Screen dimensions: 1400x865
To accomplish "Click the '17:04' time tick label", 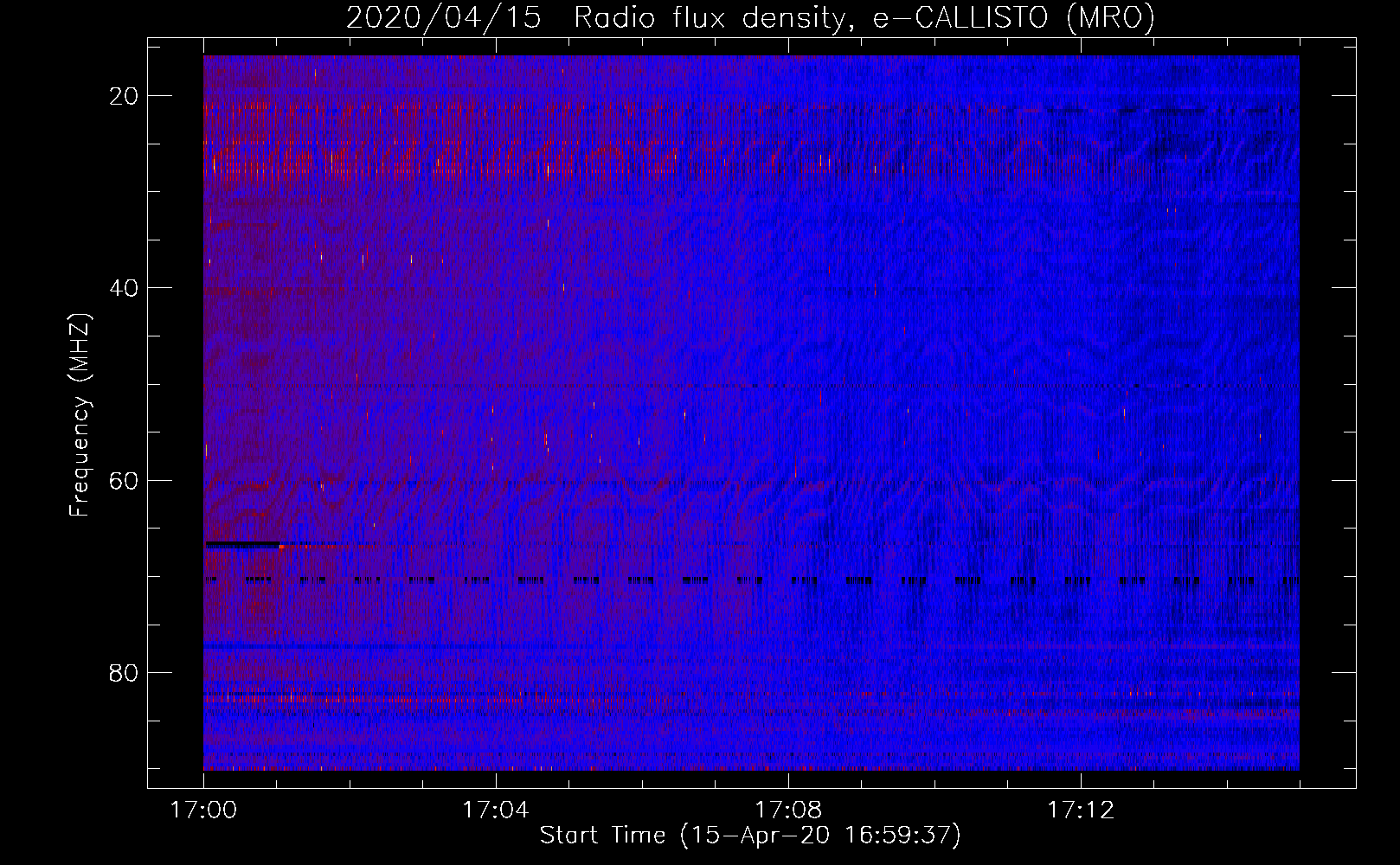I will 496,811.
